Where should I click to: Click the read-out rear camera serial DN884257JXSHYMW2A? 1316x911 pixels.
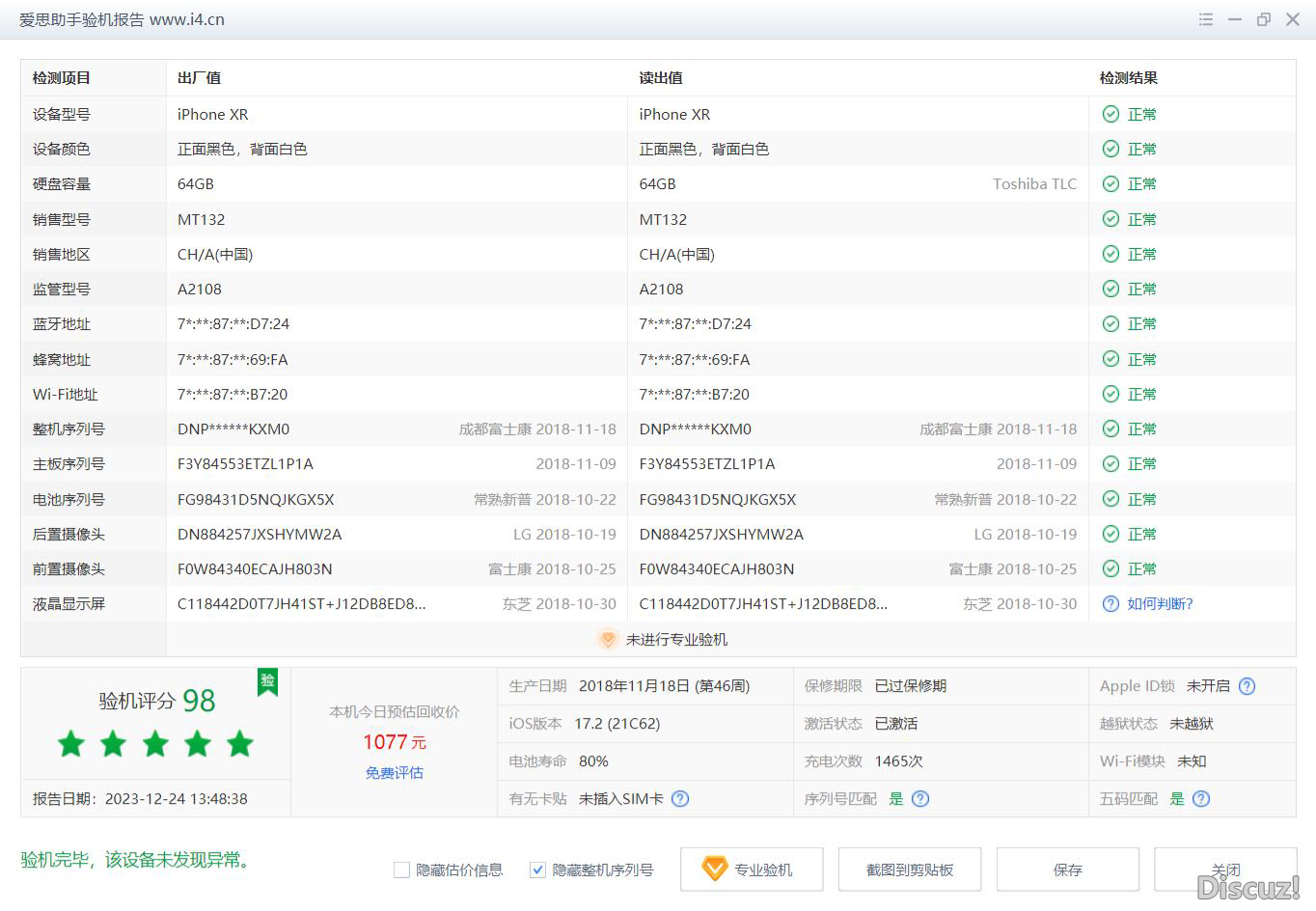tap(721, 534)
